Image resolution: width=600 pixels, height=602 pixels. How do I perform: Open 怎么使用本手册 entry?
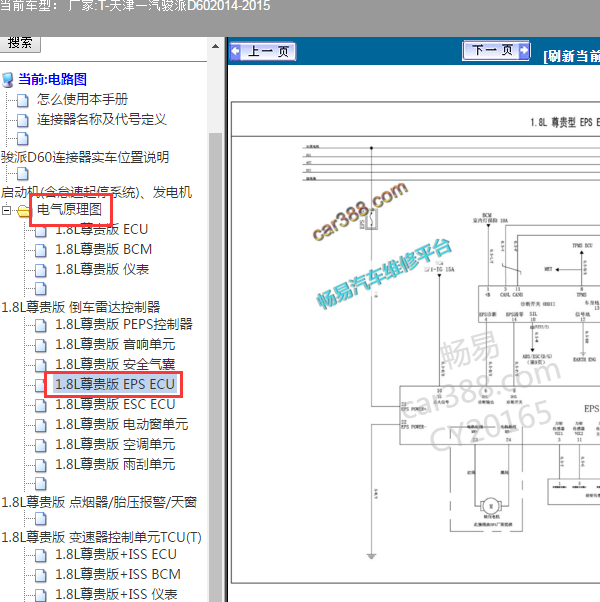pos(82,99)
